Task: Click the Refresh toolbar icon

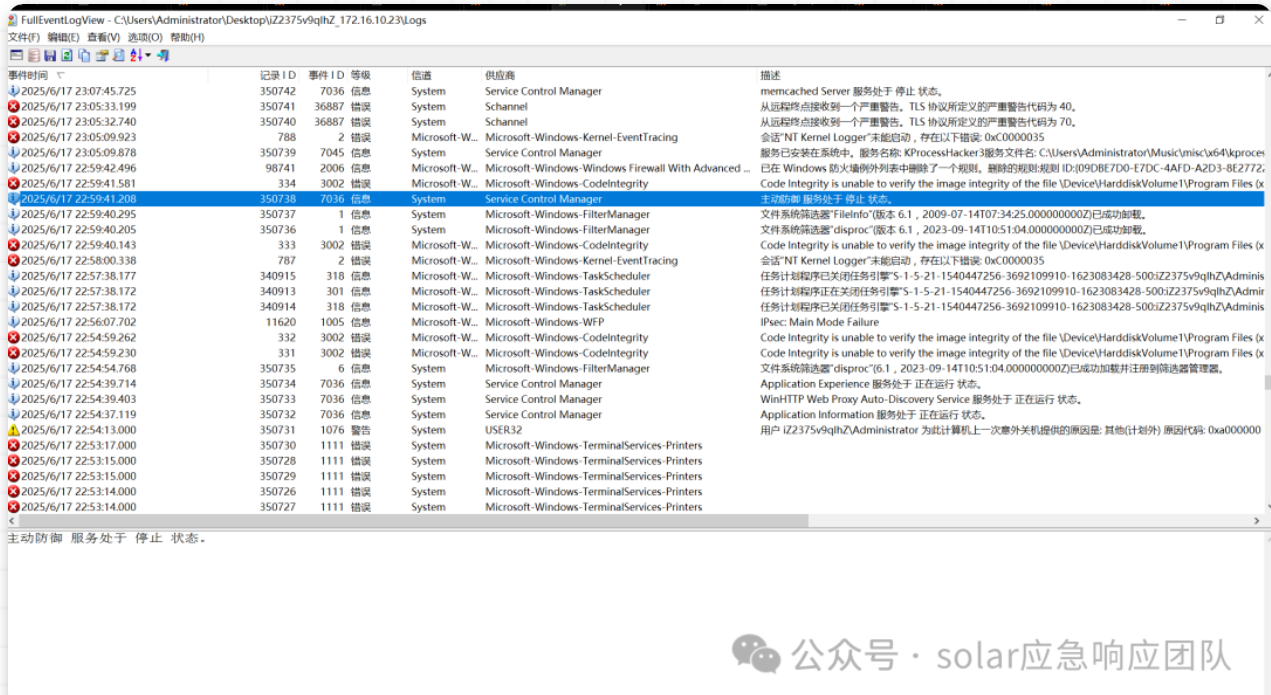Action: (x=67, y=56)
